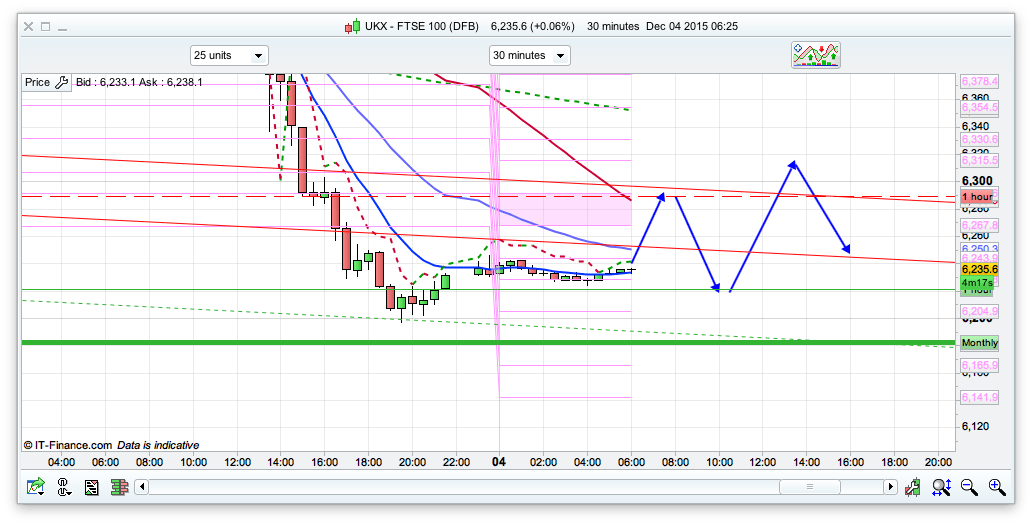The height and width of the screenshot is (525, 1032).
Task: Click the red 1 hour axis label
Action: pos(977,196)
